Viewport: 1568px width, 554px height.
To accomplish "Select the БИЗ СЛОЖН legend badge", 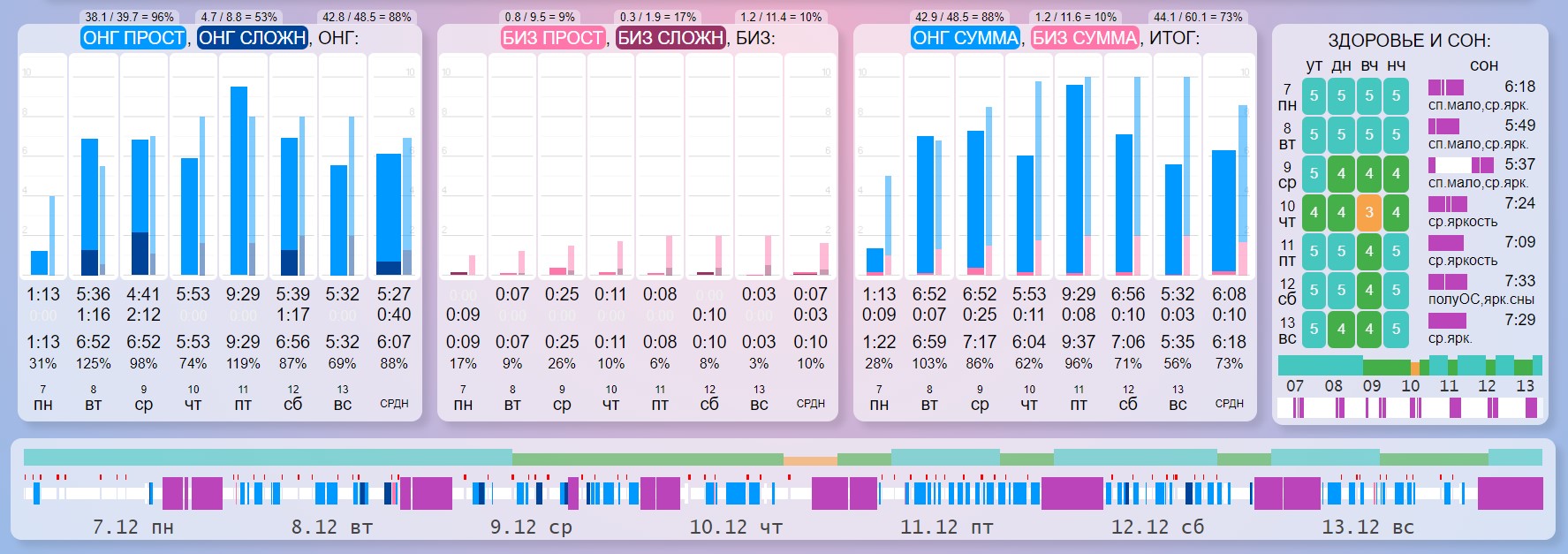I will pos(671,38).
